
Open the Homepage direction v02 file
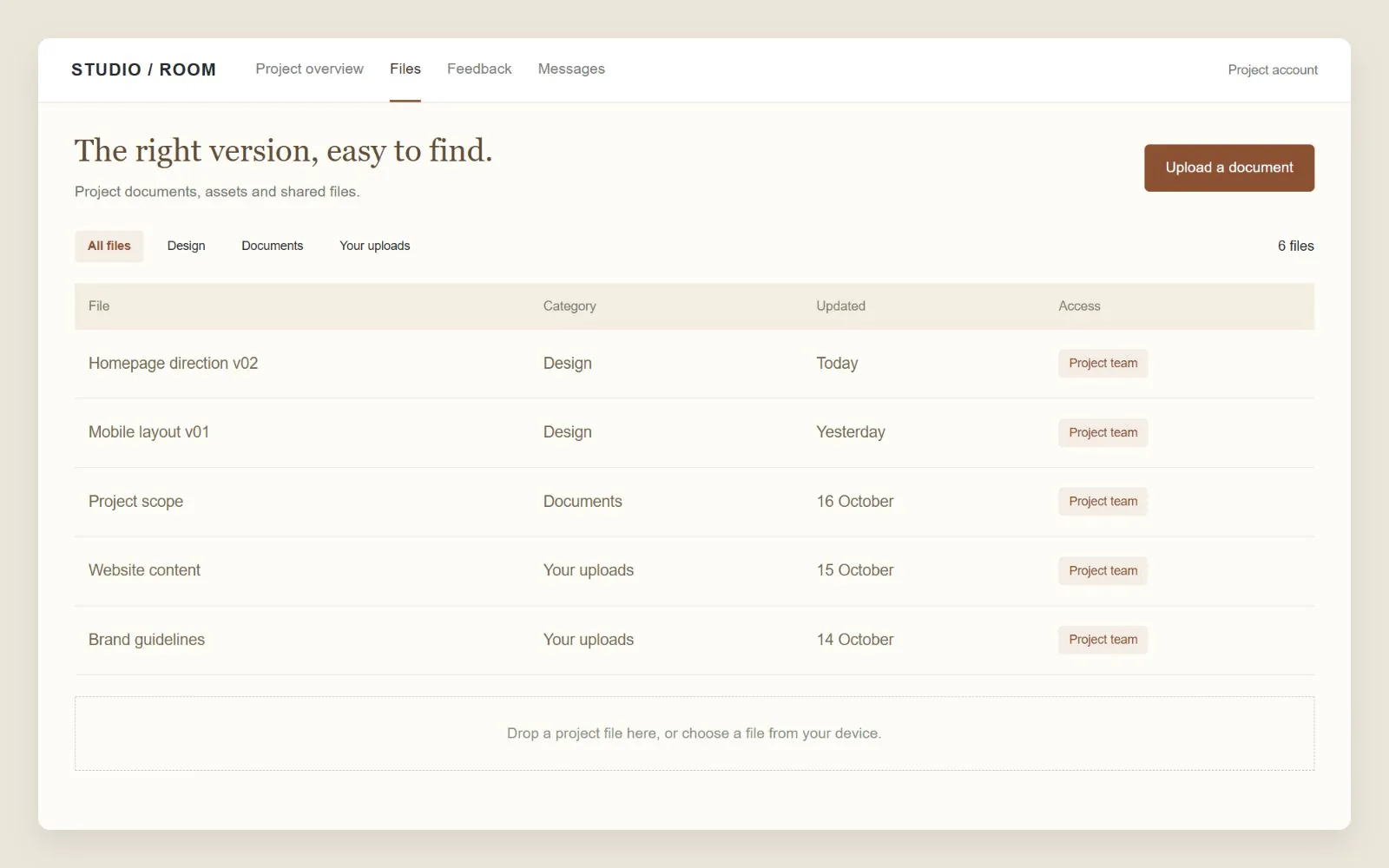tap(173, 363)
